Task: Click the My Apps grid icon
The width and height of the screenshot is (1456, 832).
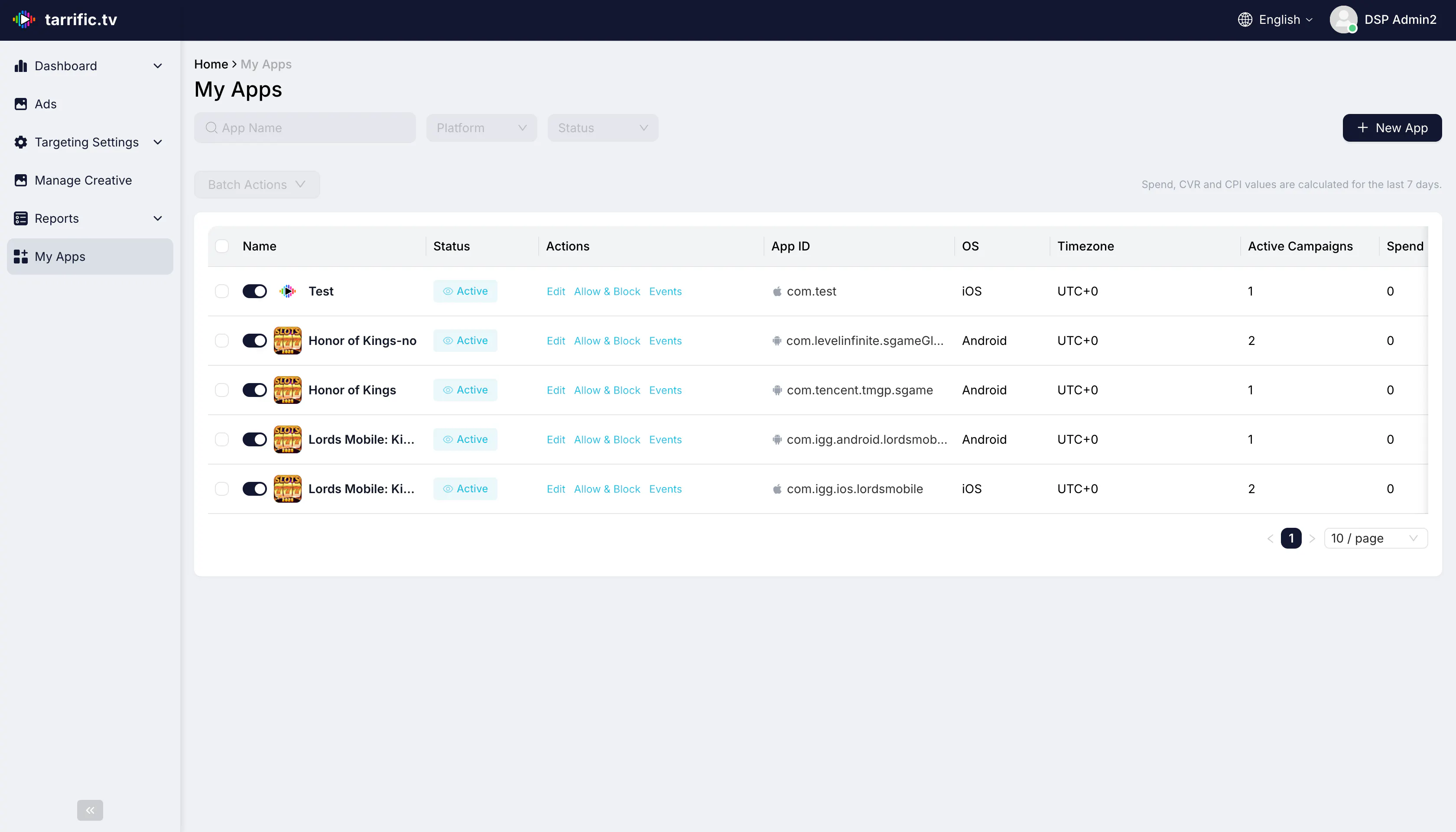Action: 20,257
